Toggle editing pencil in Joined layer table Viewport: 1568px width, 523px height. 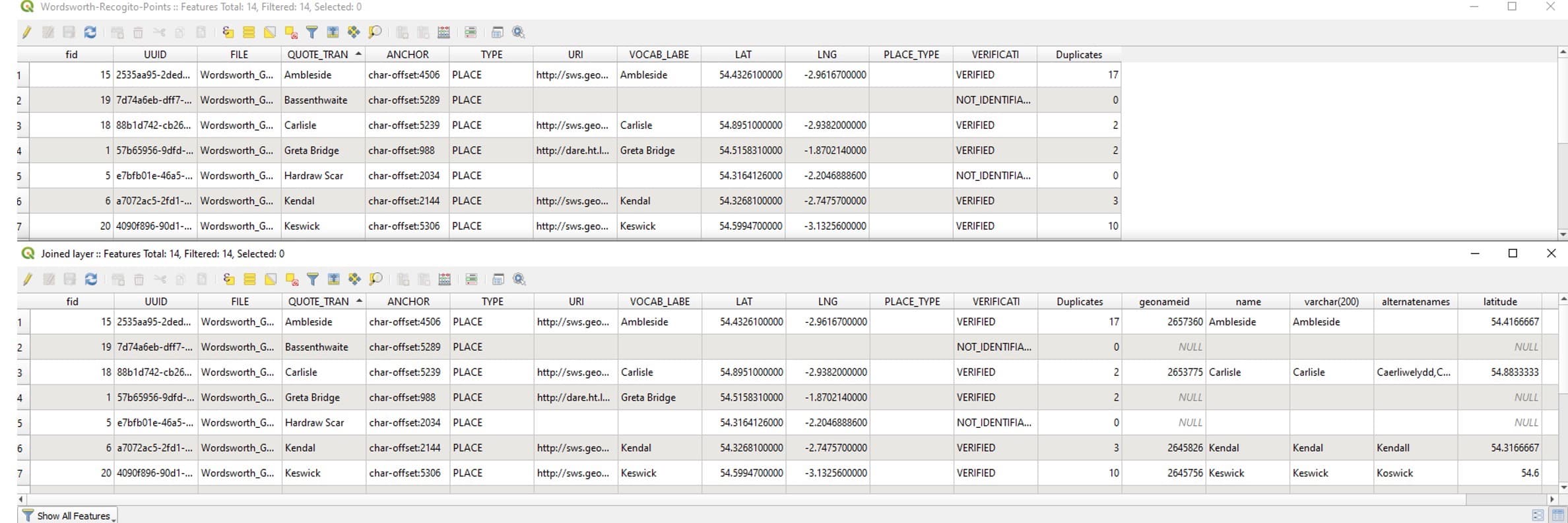point(28,279)
